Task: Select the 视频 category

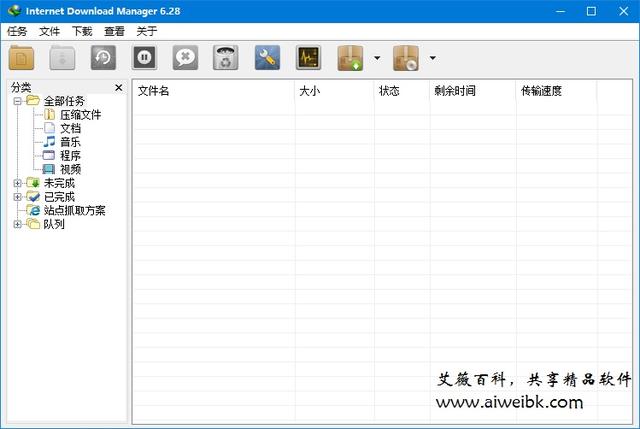Action: tap(70, 169)
